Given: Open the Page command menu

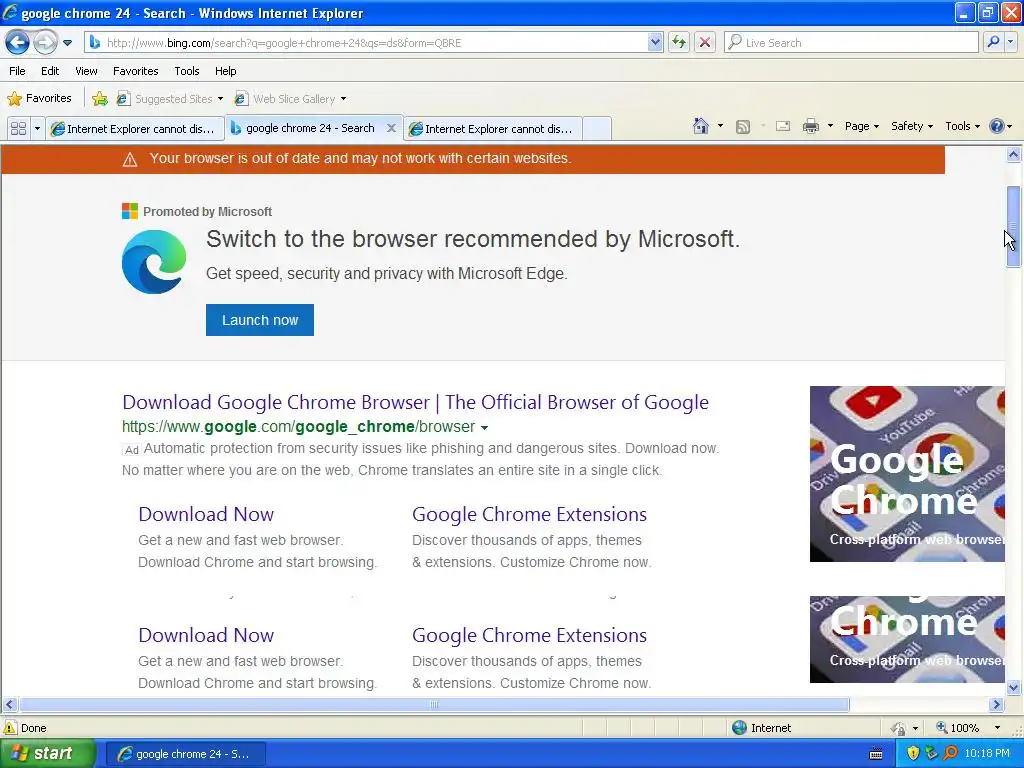Looking at the screenshot, I should point(861,126).
